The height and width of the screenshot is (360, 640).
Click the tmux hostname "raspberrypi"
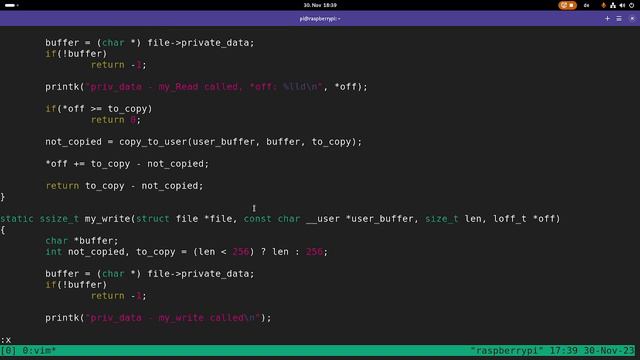507,351
